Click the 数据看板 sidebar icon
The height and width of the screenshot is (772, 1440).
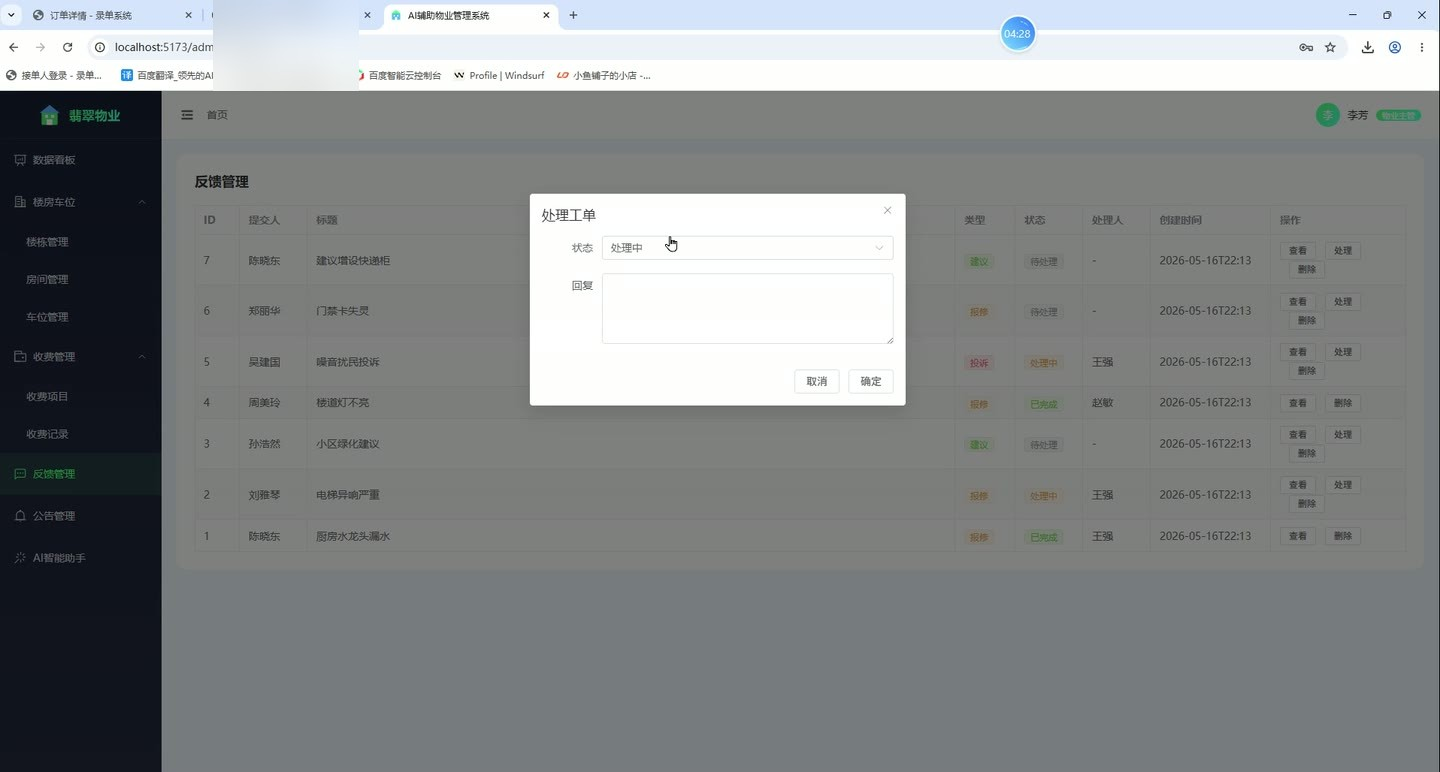(20, 160)
